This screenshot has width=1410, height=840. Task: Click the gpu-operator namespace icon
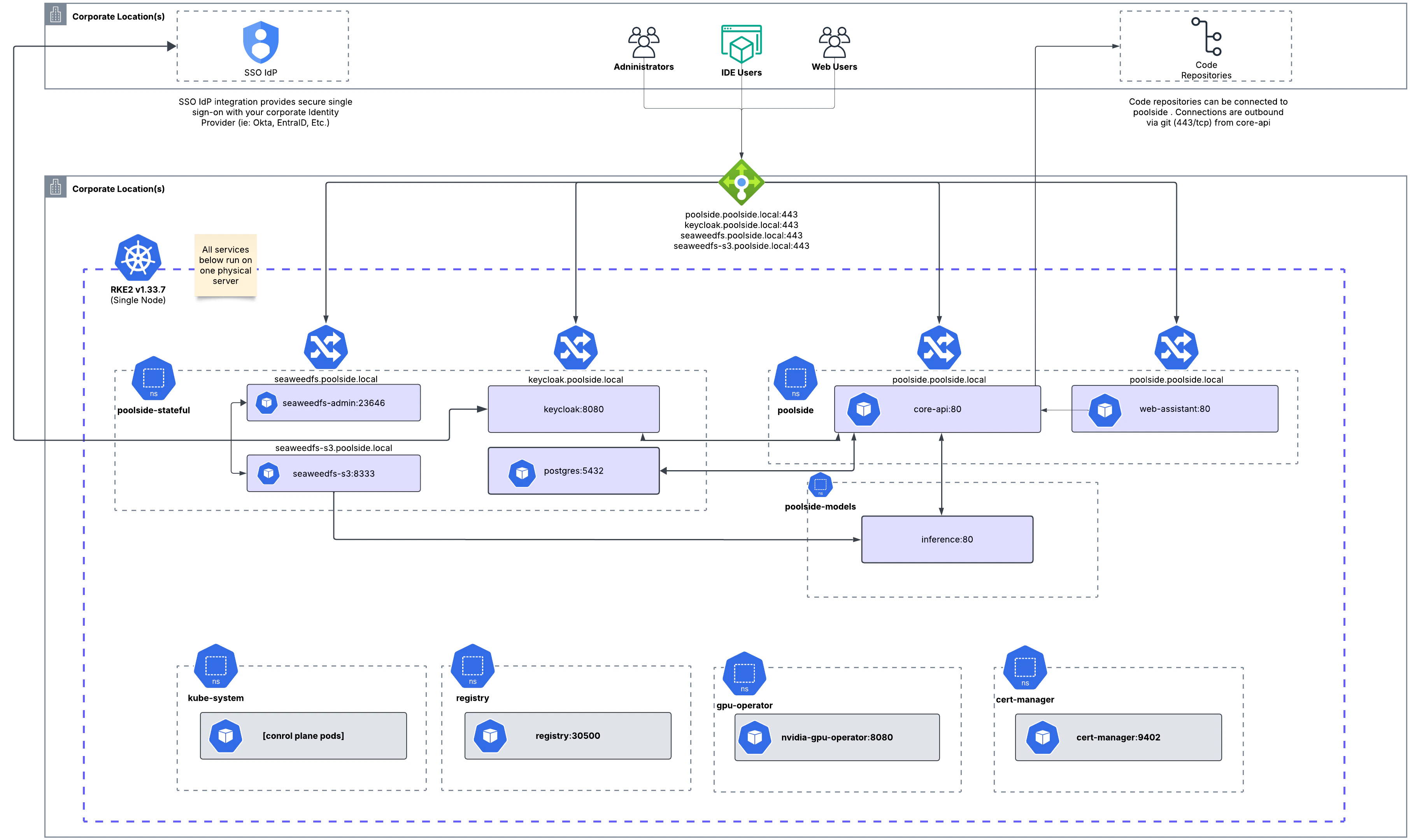point(744,674)
